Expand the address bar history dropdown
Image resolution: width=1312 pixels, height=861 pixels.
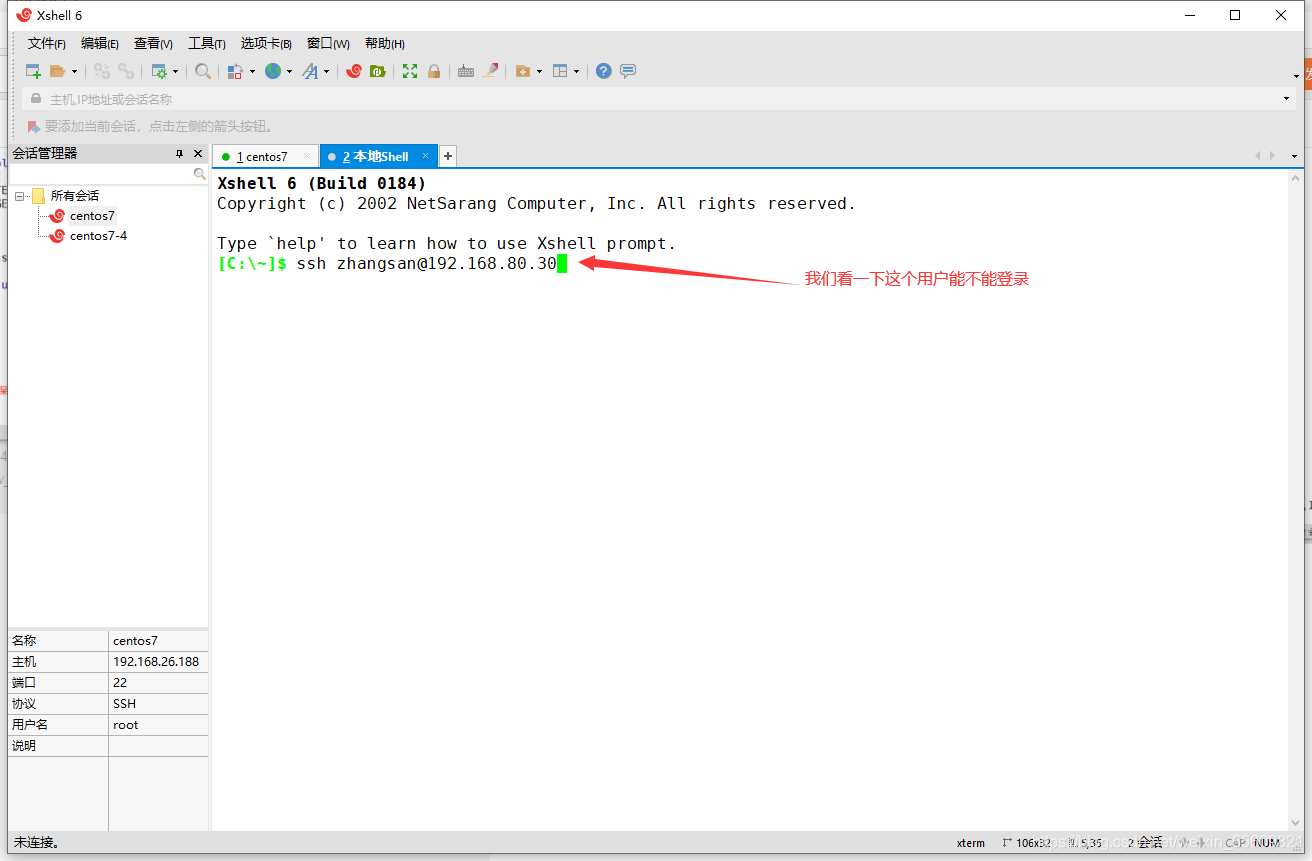click(x=1287, y=99)
